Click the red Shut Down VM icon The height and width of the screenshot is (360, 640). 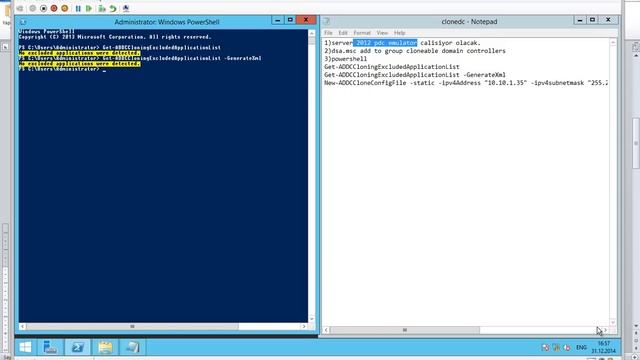click(54, 8)
